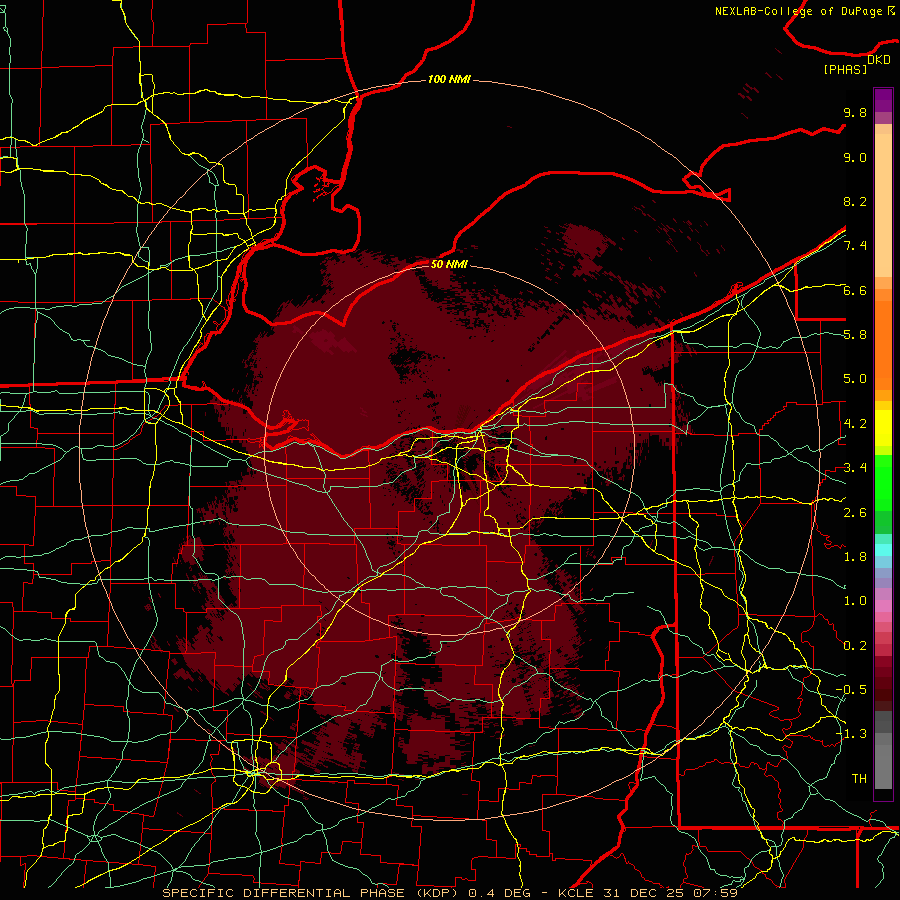Select the peach segment of the color bar
This screenshot has width=900, height=900.
click(883, 207)
